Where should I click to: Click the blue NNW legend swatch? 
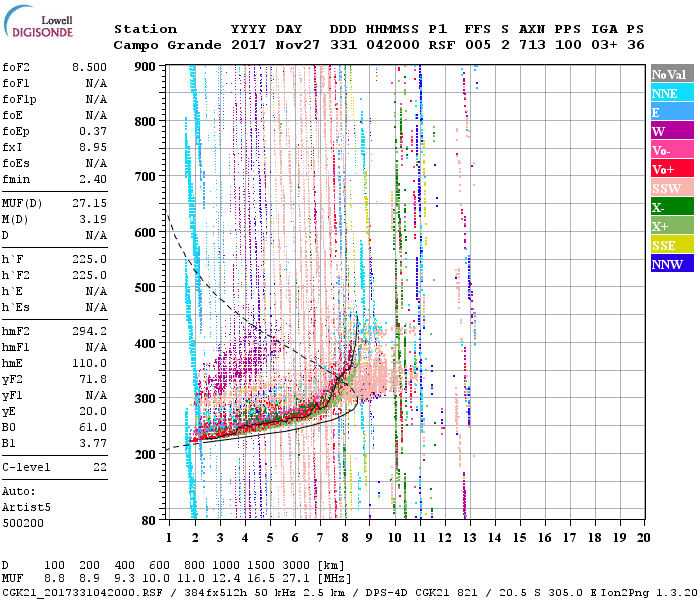pos(671,264)
